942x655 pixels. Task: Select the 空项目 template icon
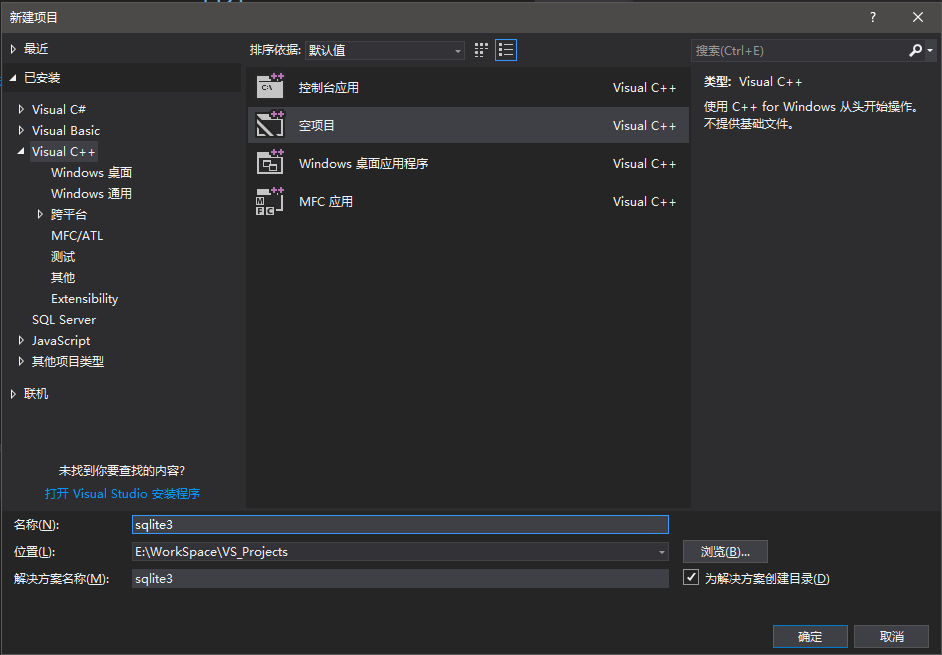click(270, 125)
